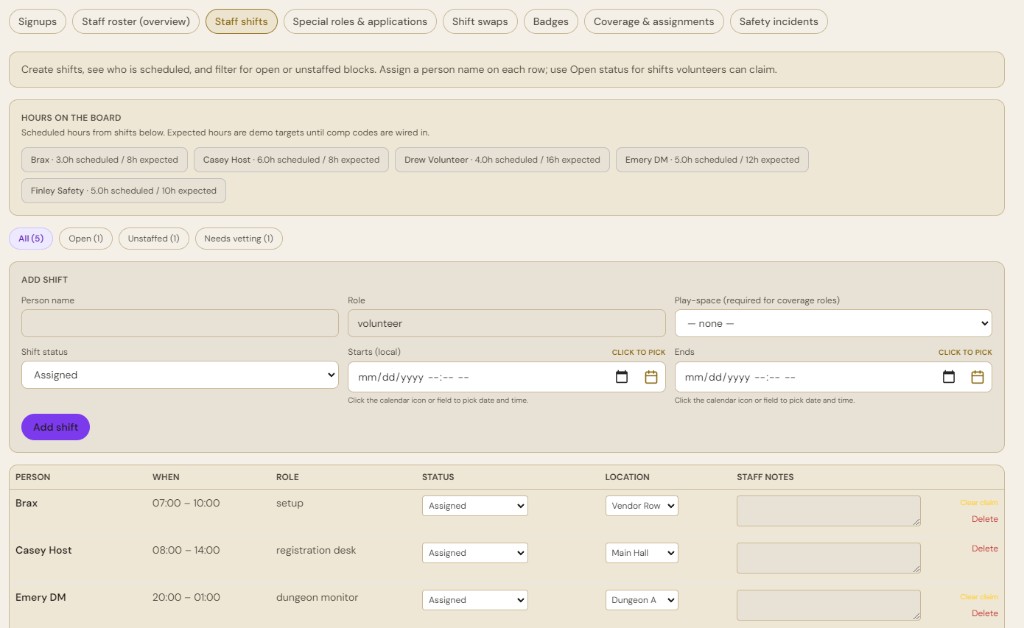
Task: Switch to Coverage & assignments tab
Action: pyautogui.click(x=654, y=22)
